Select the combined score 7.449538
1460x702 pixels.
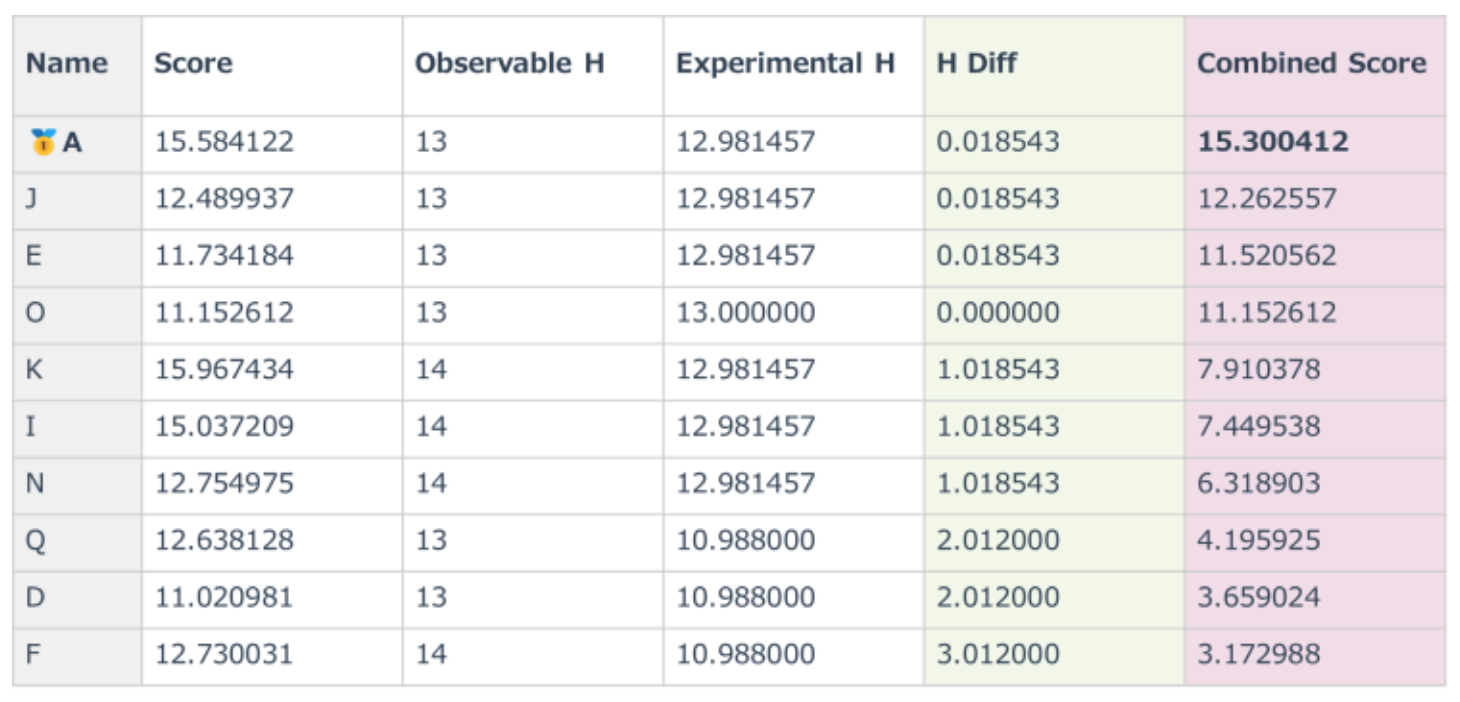(1258, 427)
